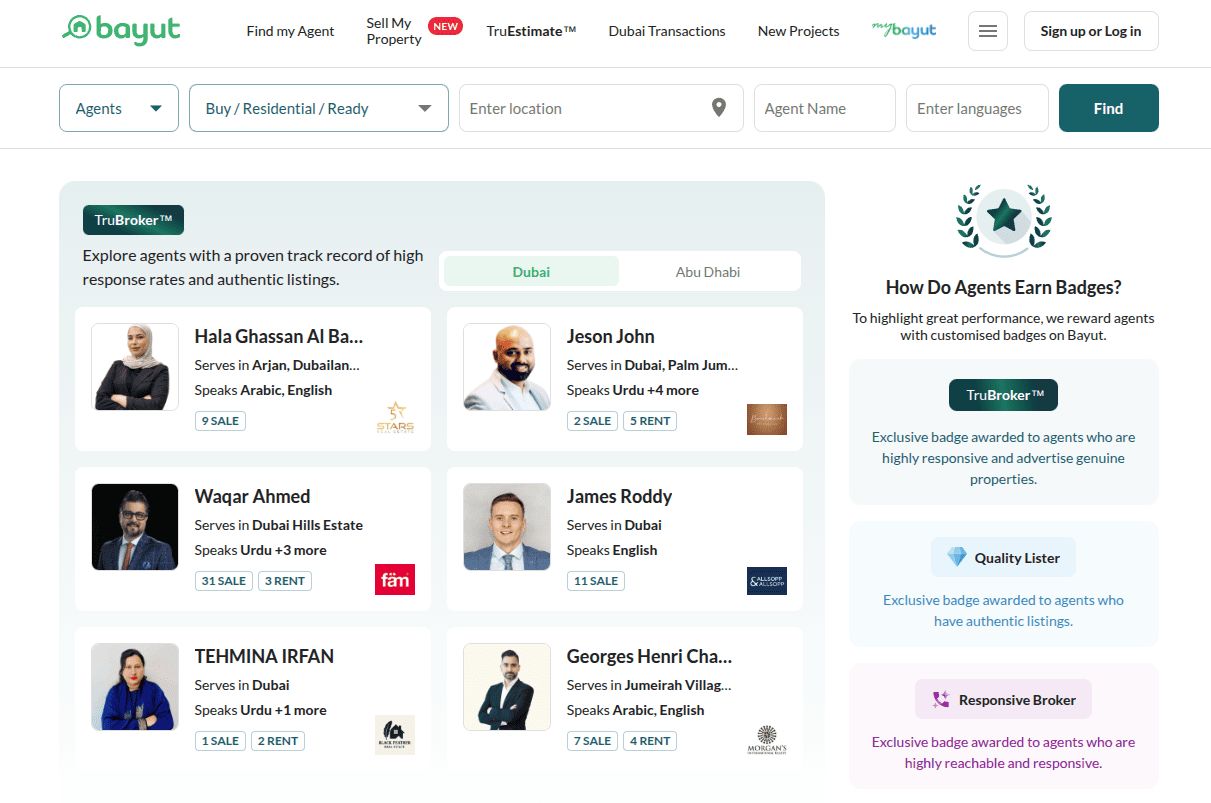The height and width of the screenshot is (803, 1211).
Task: Open the hamburger menu icon
Action: [x=987, y=31]
